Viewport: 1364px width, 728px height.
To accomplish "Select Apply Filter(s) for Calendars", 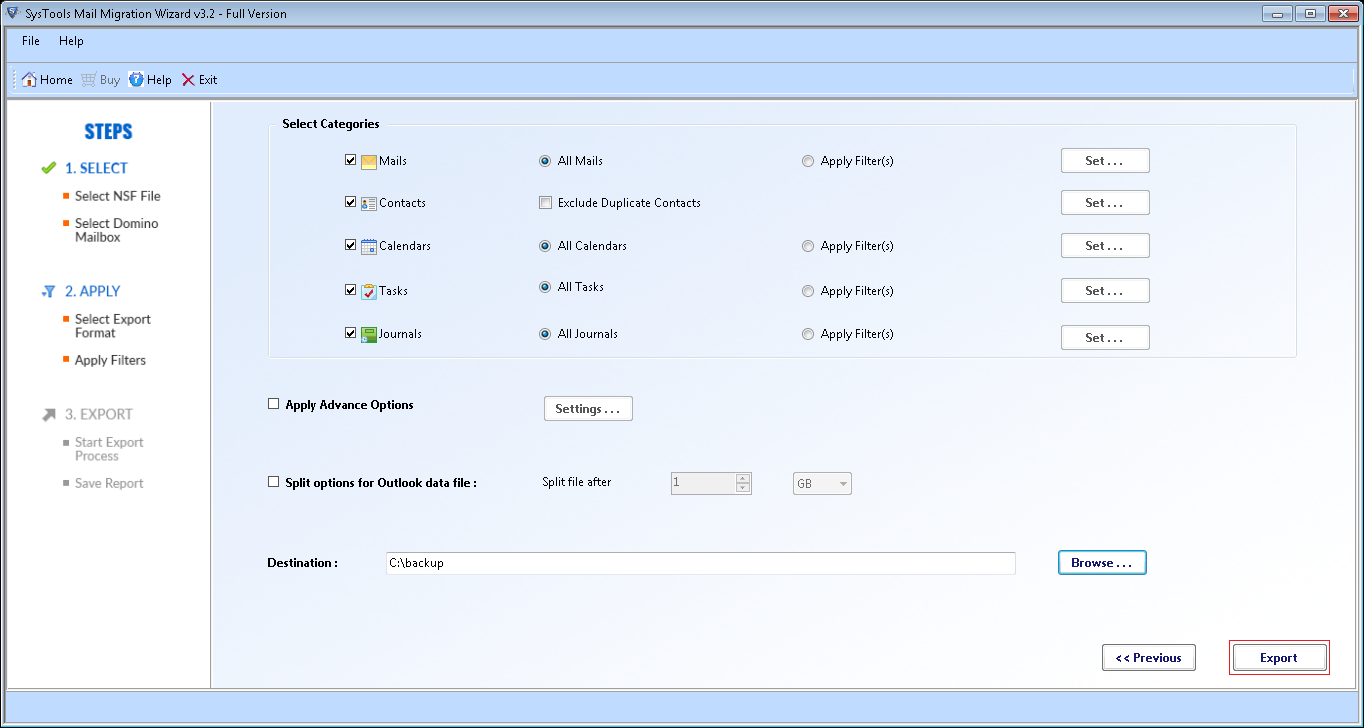I will [808, 246].
